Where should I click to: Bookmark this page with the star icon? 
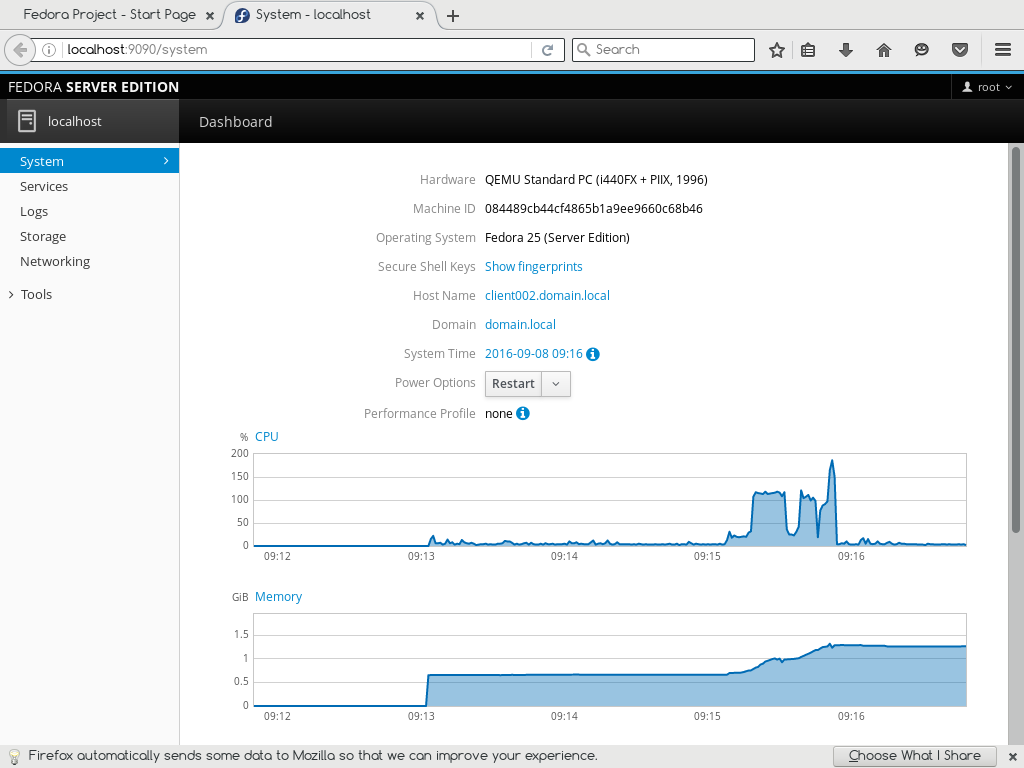(x=776, y=50)
